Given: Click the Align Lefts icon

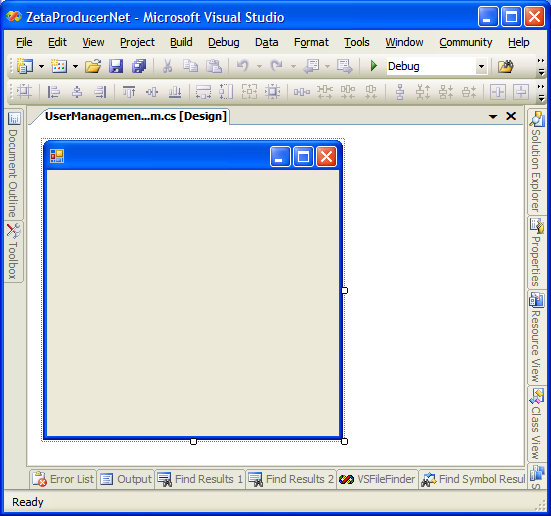Looking at the screenshot, I should click(53, 92).
